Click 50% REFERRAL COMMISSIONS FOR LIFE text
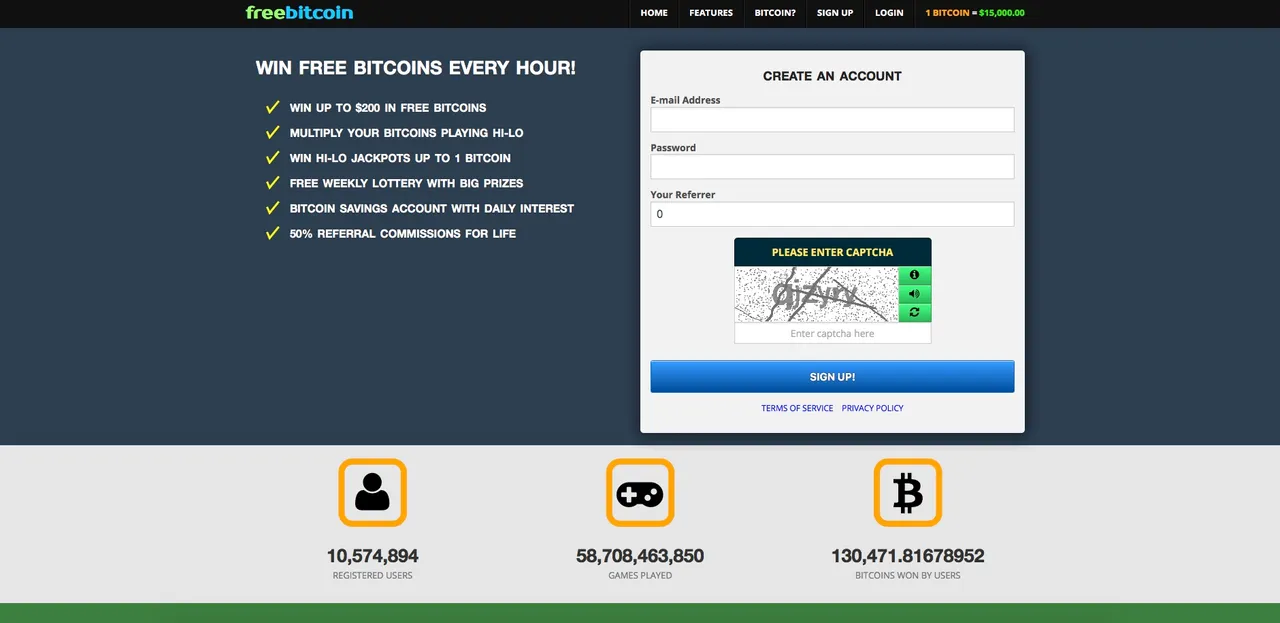This screenshot has width=1280, height=623. [403, 233]
